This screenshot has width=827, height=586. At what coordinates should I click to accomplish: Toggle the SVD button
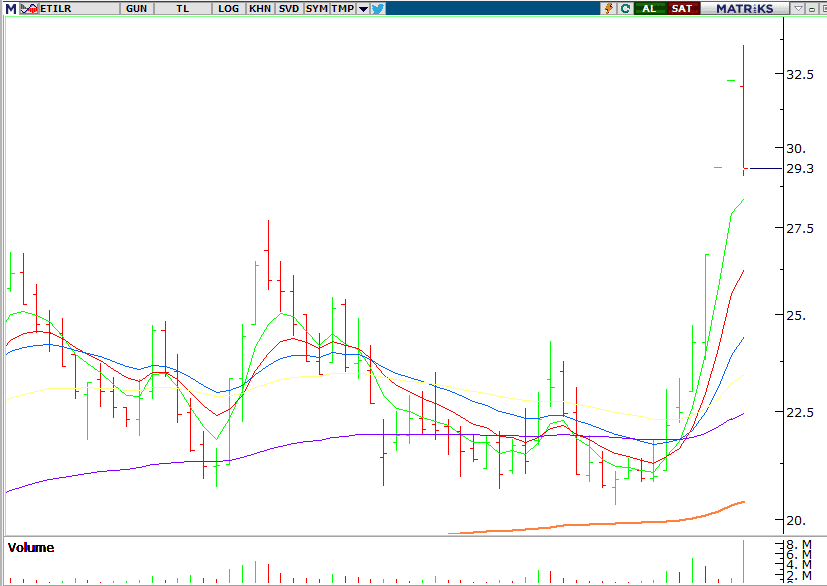[x=289, y=8]
